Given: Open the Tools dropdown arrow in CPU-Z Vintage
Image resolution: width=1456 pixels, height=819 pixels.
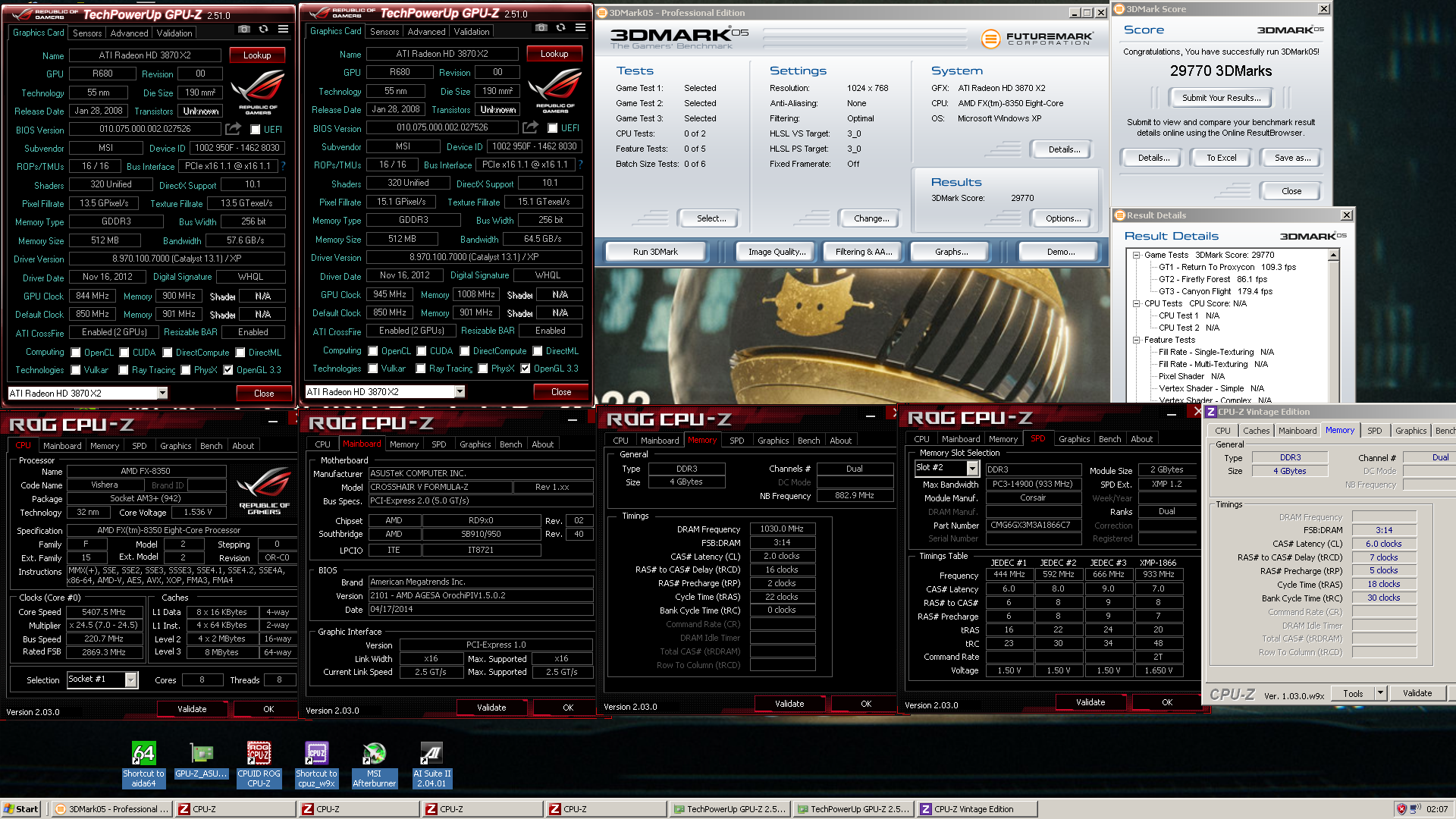Looking at the screenshot, I should click(1380, 693).
